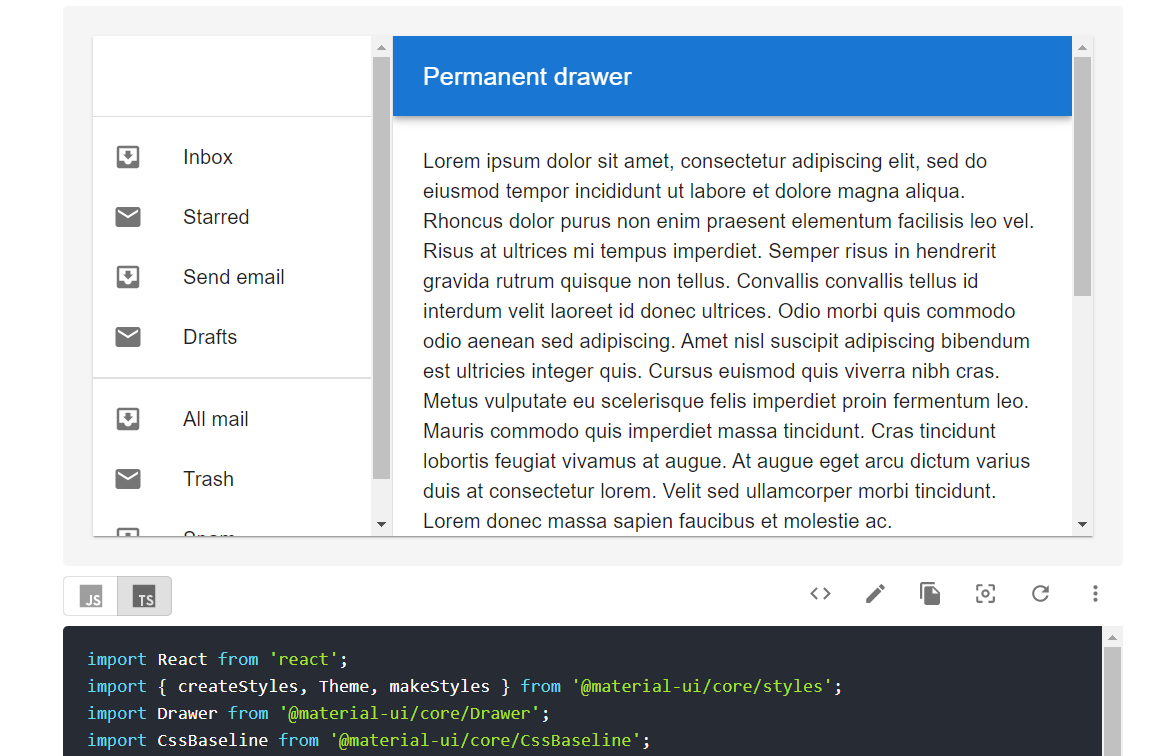Click the envelope icon beside Trash
Image resolution: width=1159 pixels, height=756 pixels.
128,479
